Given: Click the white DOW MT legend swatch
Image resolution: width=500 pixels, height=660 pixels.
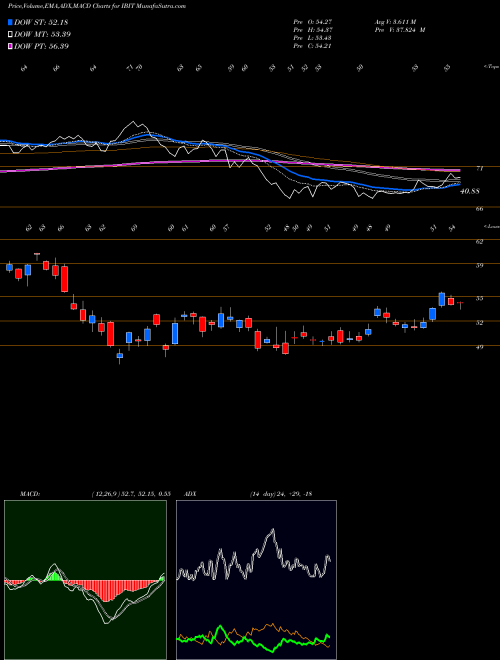Looking at the screenshot, I should (11, 34).
